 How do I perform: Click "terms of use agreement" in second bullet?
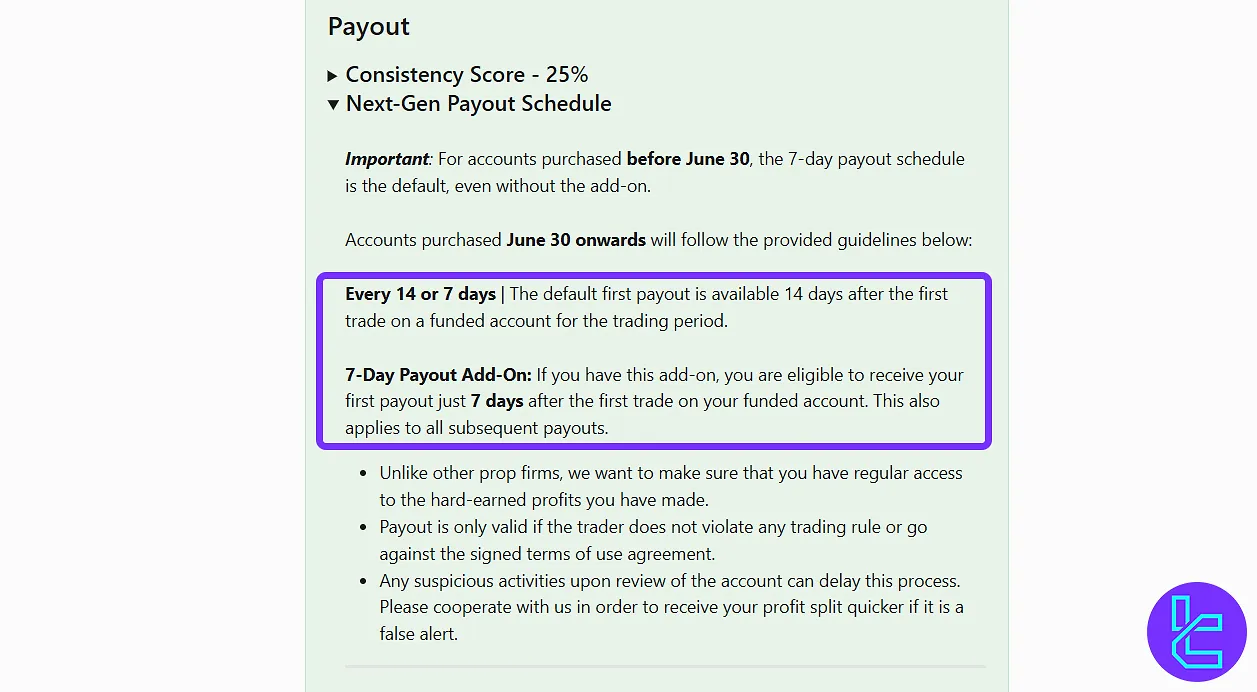coord(628,554)
